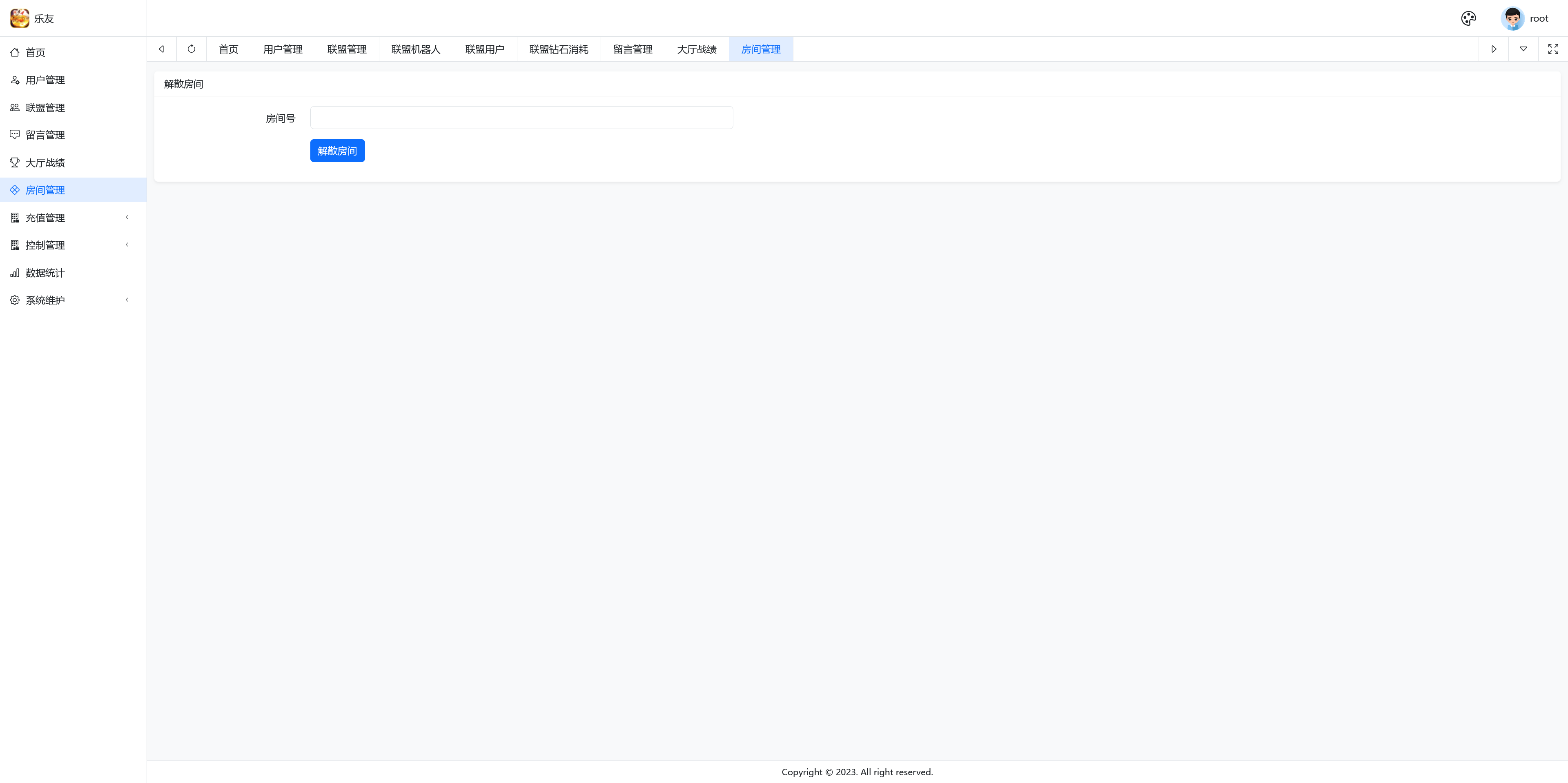Screen dimensions: 1568x783
Task: Open 大厅战绩 trophy sidebar item
Action: click(x=45, y=162)
